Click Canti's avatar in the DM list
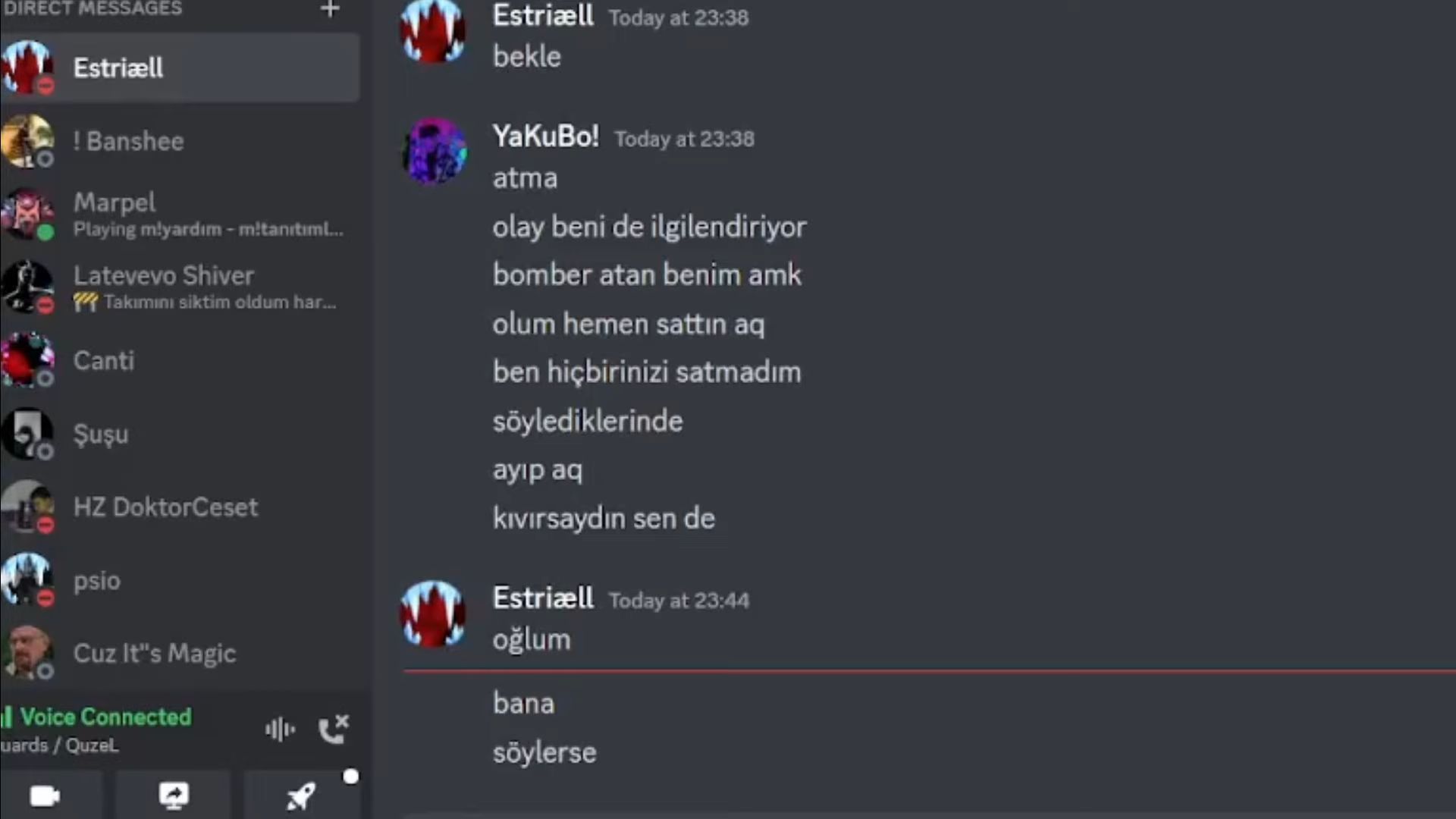1456x819 pixels. pyautogui.click(x=27, y=360)
